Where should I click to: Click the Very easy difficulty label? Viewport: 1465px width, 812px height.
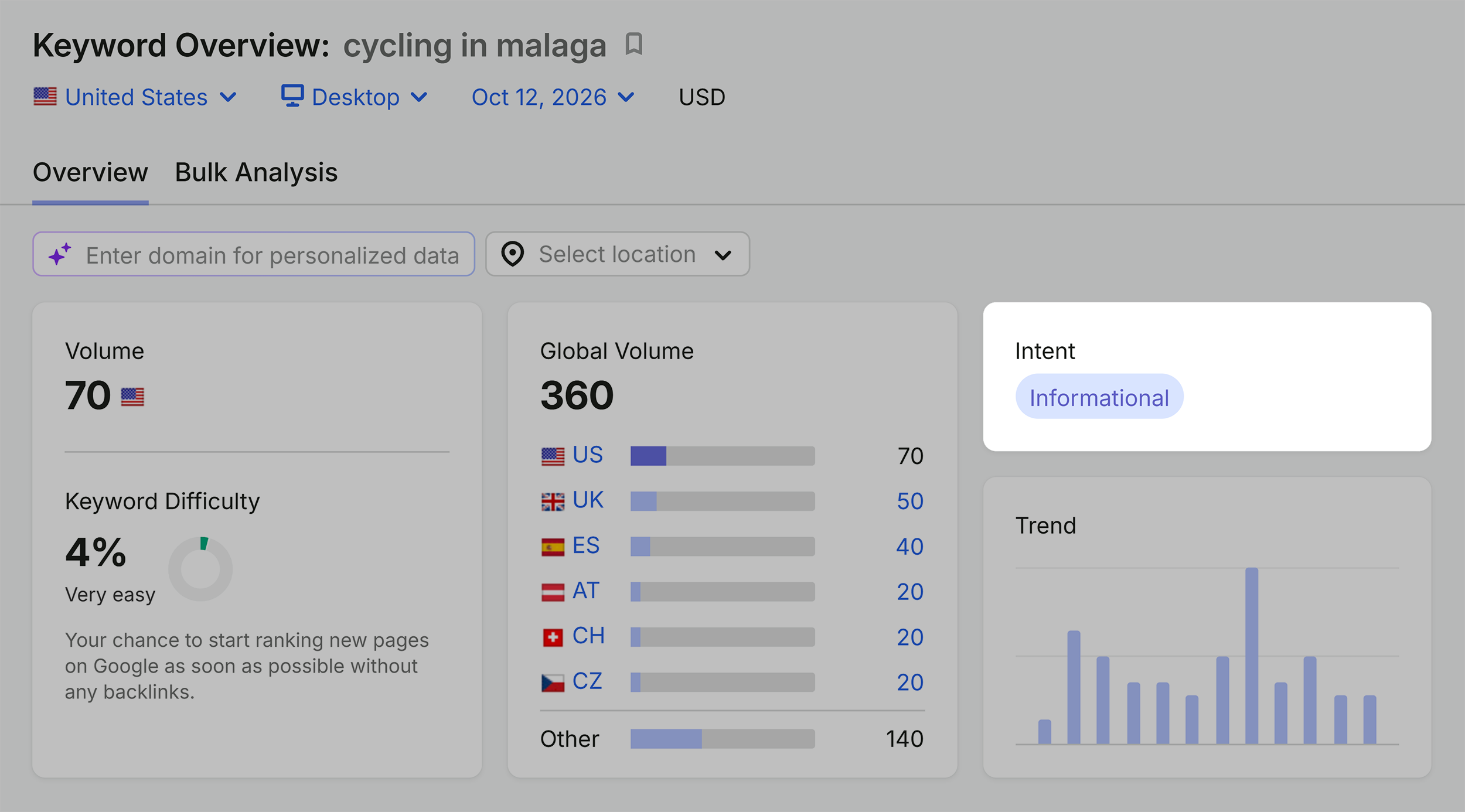click(x=110, y=595)
